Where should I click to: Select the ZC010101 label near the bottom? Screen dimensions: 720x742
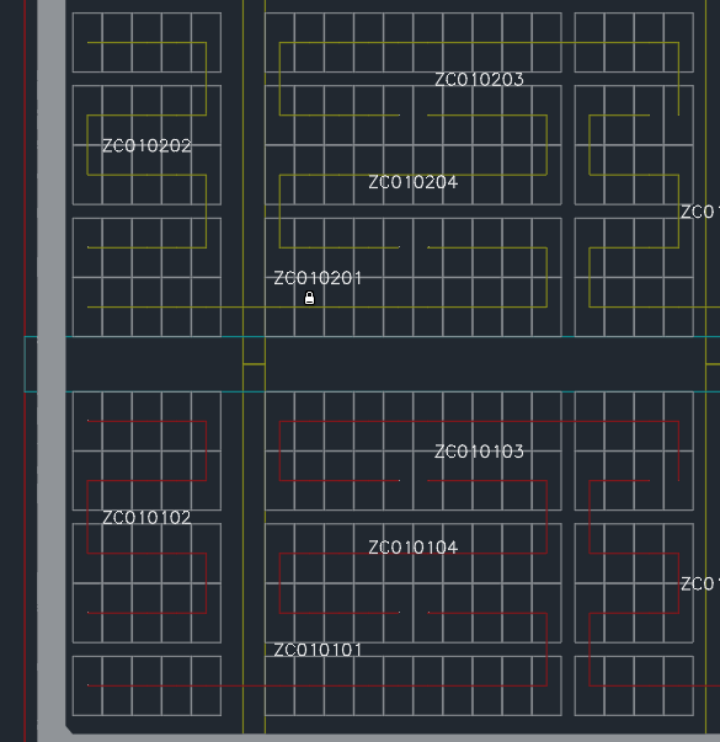[318, 650]
